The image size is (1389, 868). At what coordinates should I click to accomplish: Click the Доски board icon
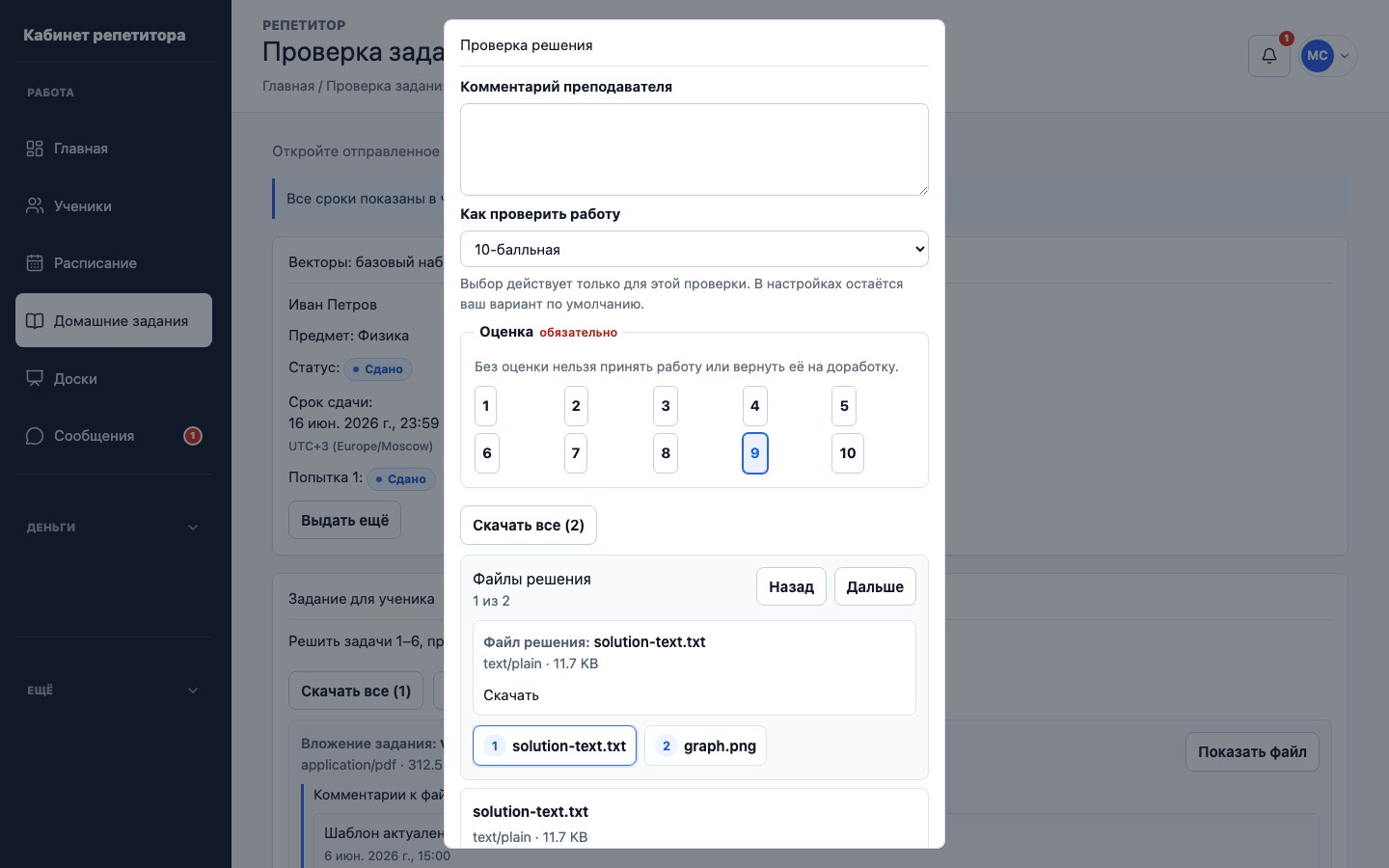tap(35, 379)
